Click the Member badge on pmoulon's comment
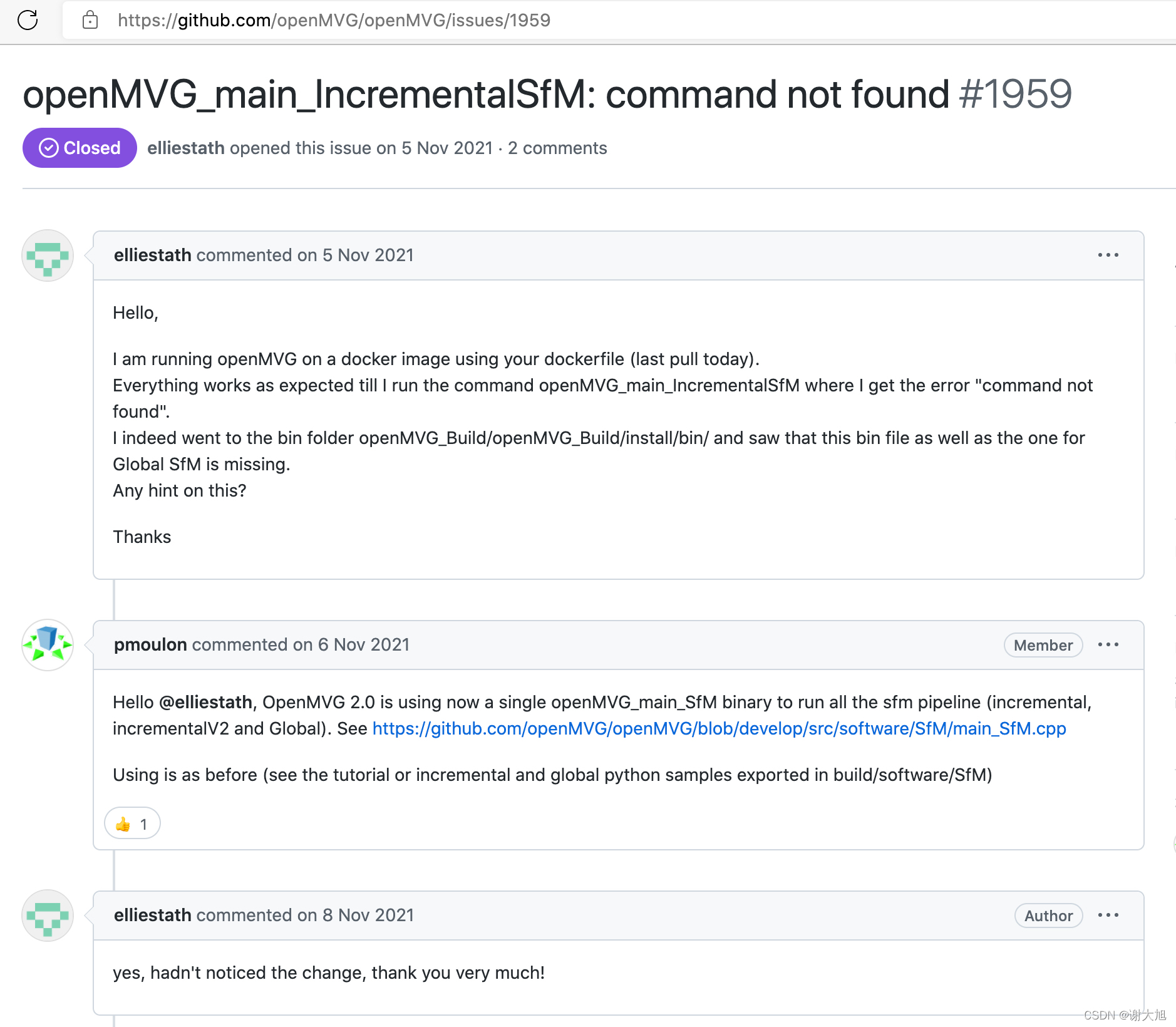Image resolution: width=1176 pixels, height=1027 pixels. [1042, 645]
